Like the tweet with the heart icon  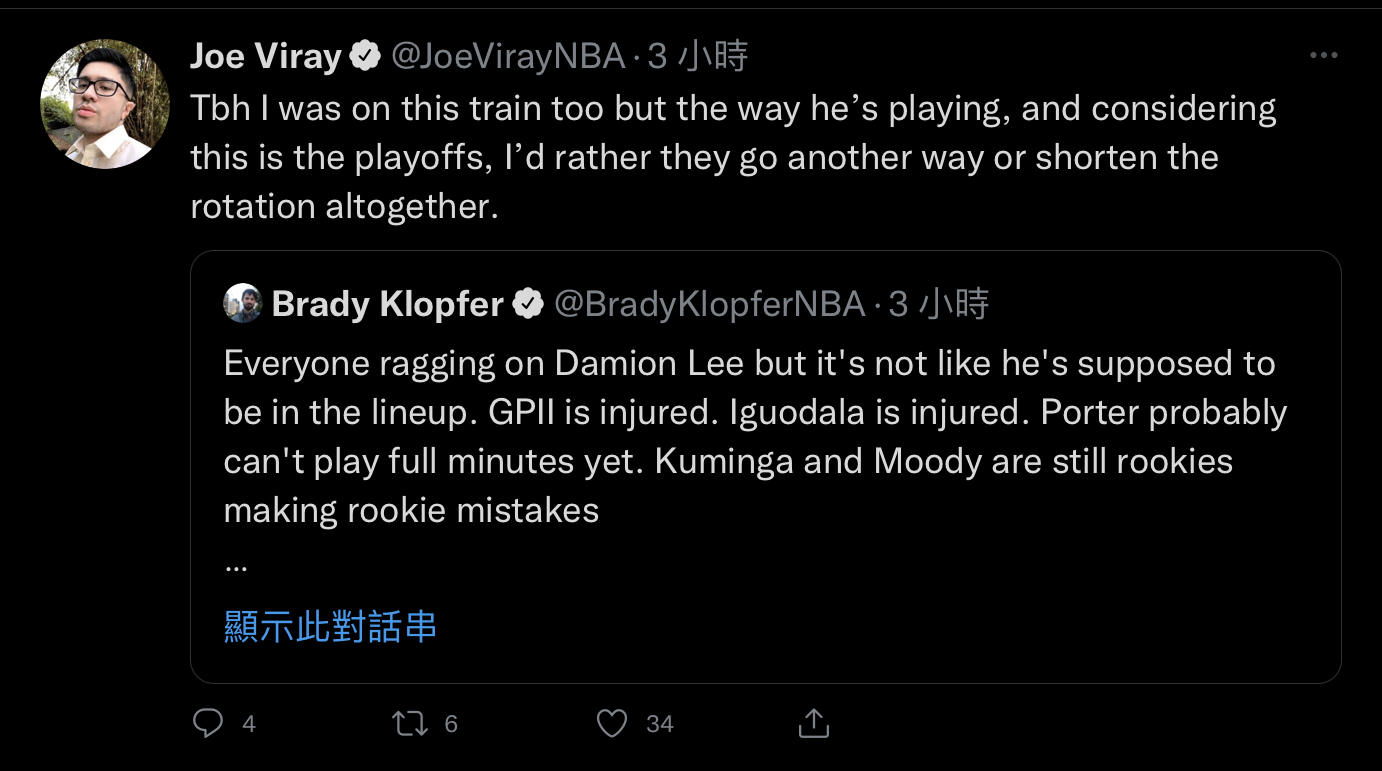[x=612, y=723]
